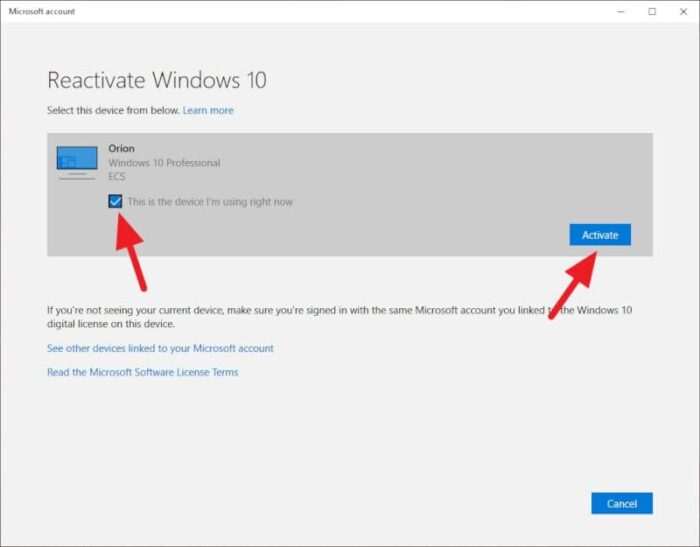Click the 'Windows 10 Professional' edition text
Image resolution: width=700 pixels, height=547 pixels.
pos(164,163)
